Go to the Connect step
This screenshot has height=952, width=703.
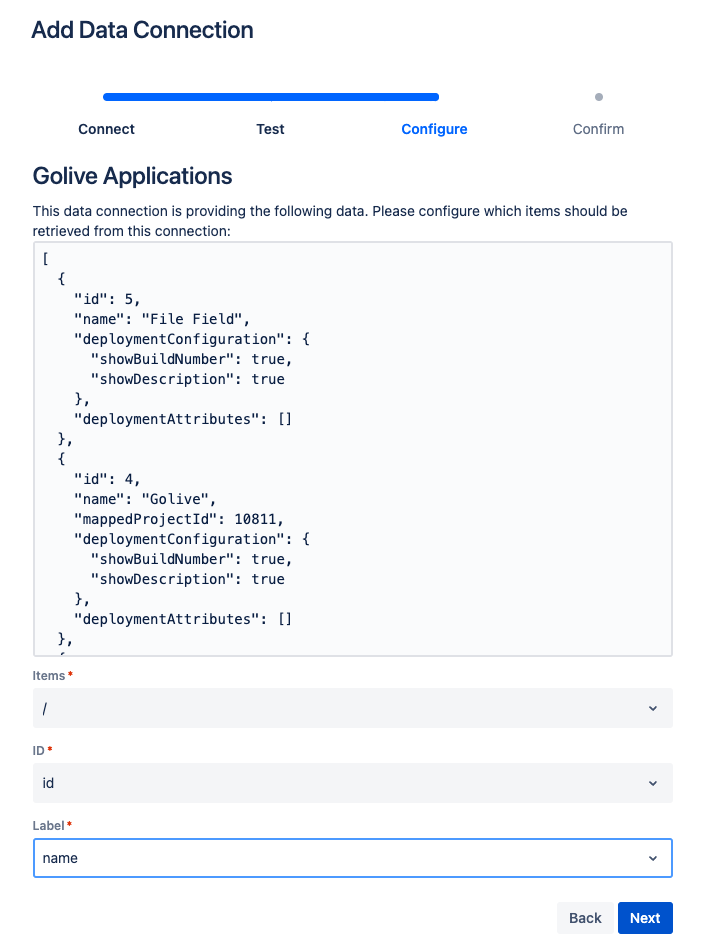(x=106, y=129)
